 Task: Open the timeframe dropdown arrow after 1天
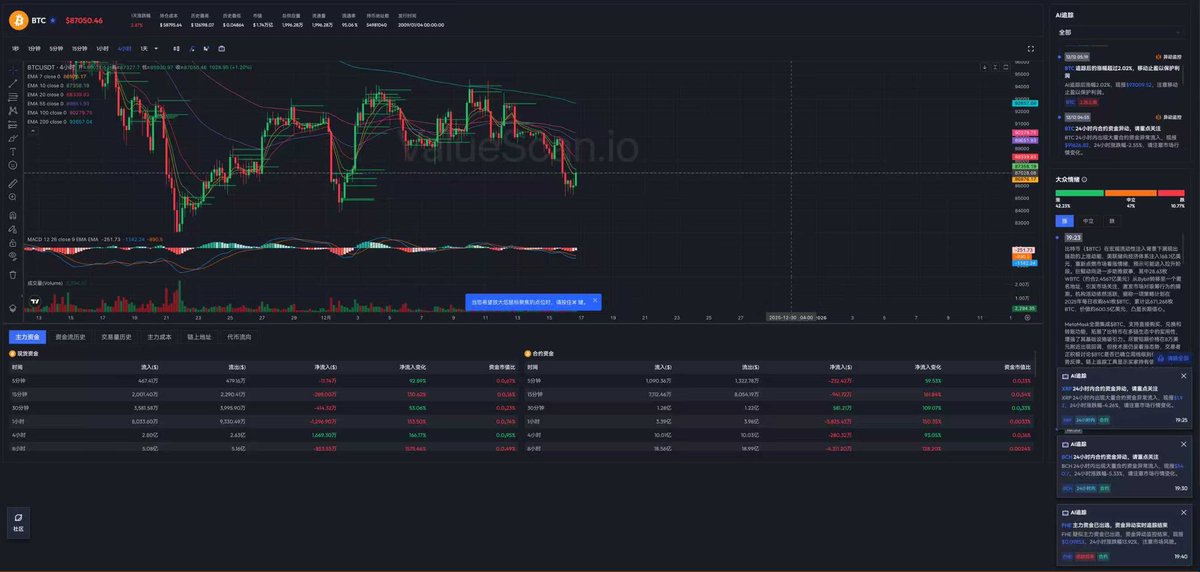pyautogui.click(x=156, y=48)
